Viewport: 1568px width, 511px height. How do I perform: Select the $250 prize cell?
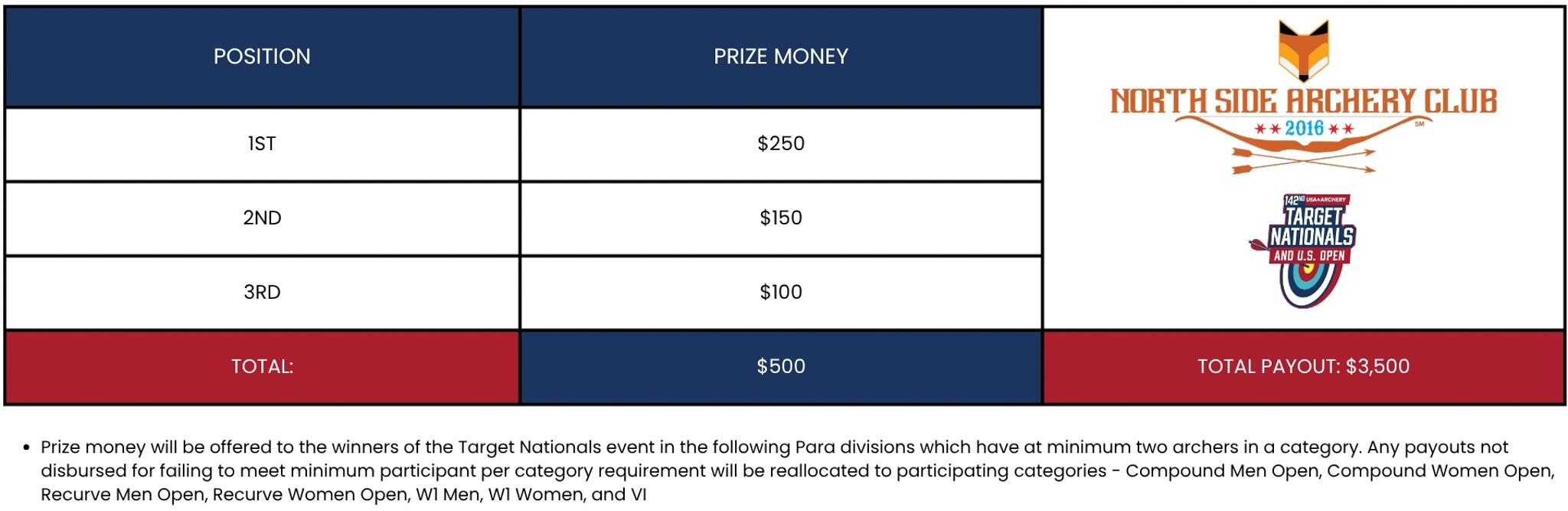tap(781, 144)
